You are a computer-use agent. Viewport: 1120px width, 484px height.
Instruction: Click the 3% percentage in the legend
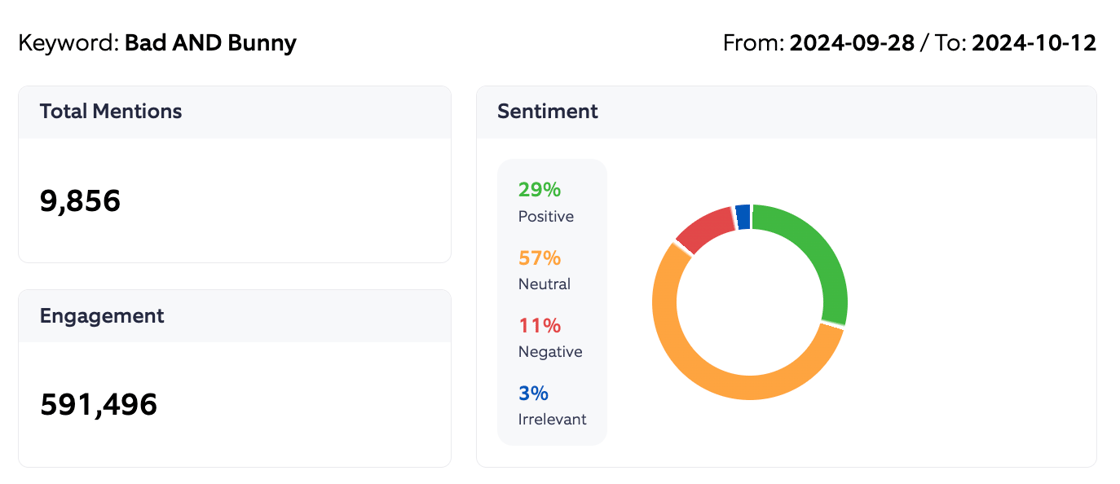[533, 393]
